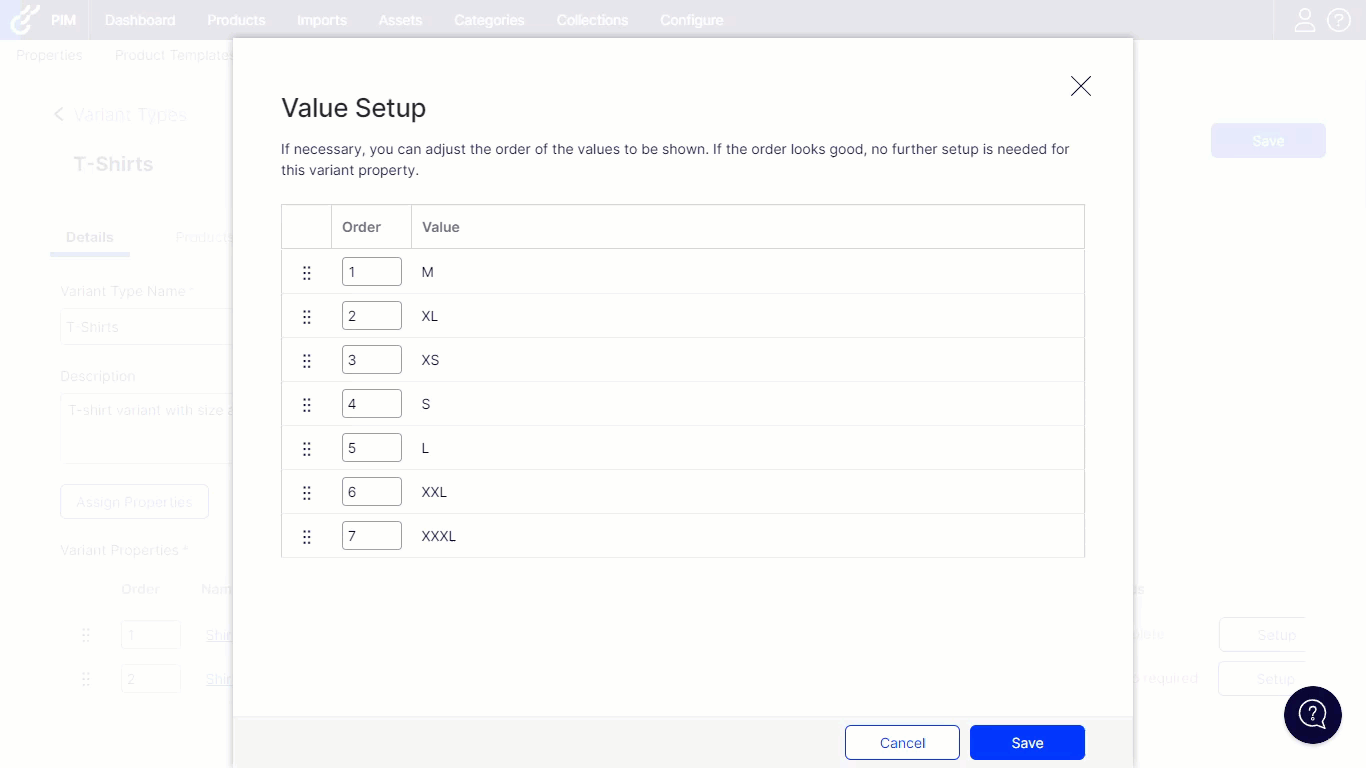The height and width of the screenshot is (768, 1366).
Task: Click drag handle for value XL
Action: coord(307,316)
